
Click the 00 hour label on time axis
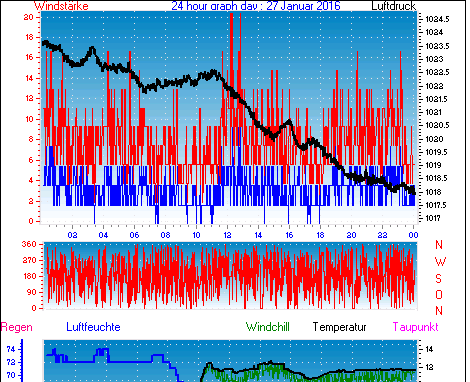413,235
